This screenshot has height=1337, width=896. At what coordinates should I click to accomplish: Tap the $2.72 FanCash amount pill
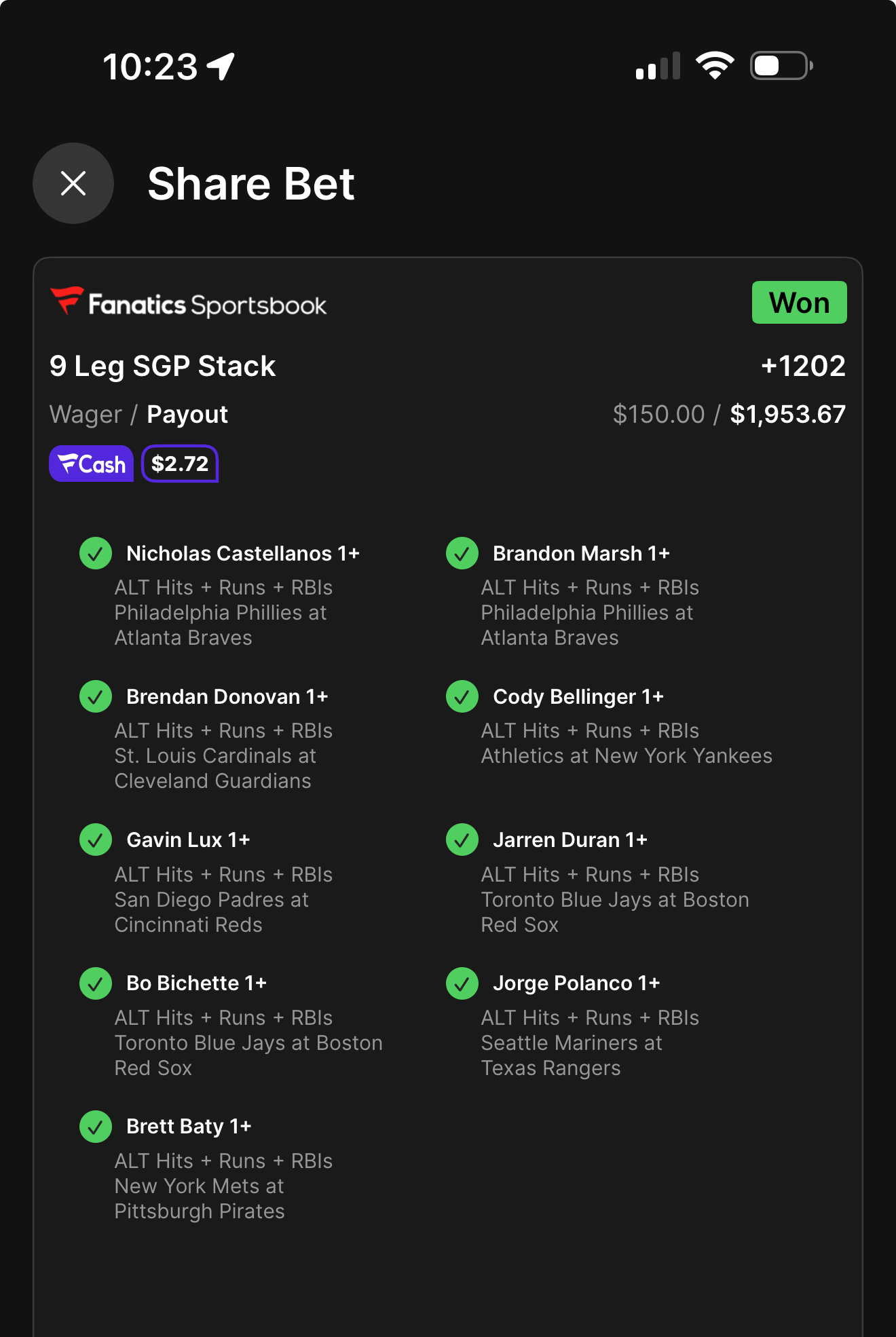pyautogui.click(x=180, y=464)
